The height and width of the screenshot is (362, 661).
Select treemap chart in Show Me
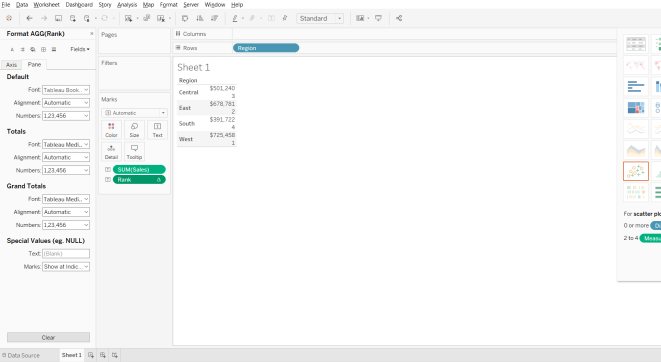tap(636, 108)
